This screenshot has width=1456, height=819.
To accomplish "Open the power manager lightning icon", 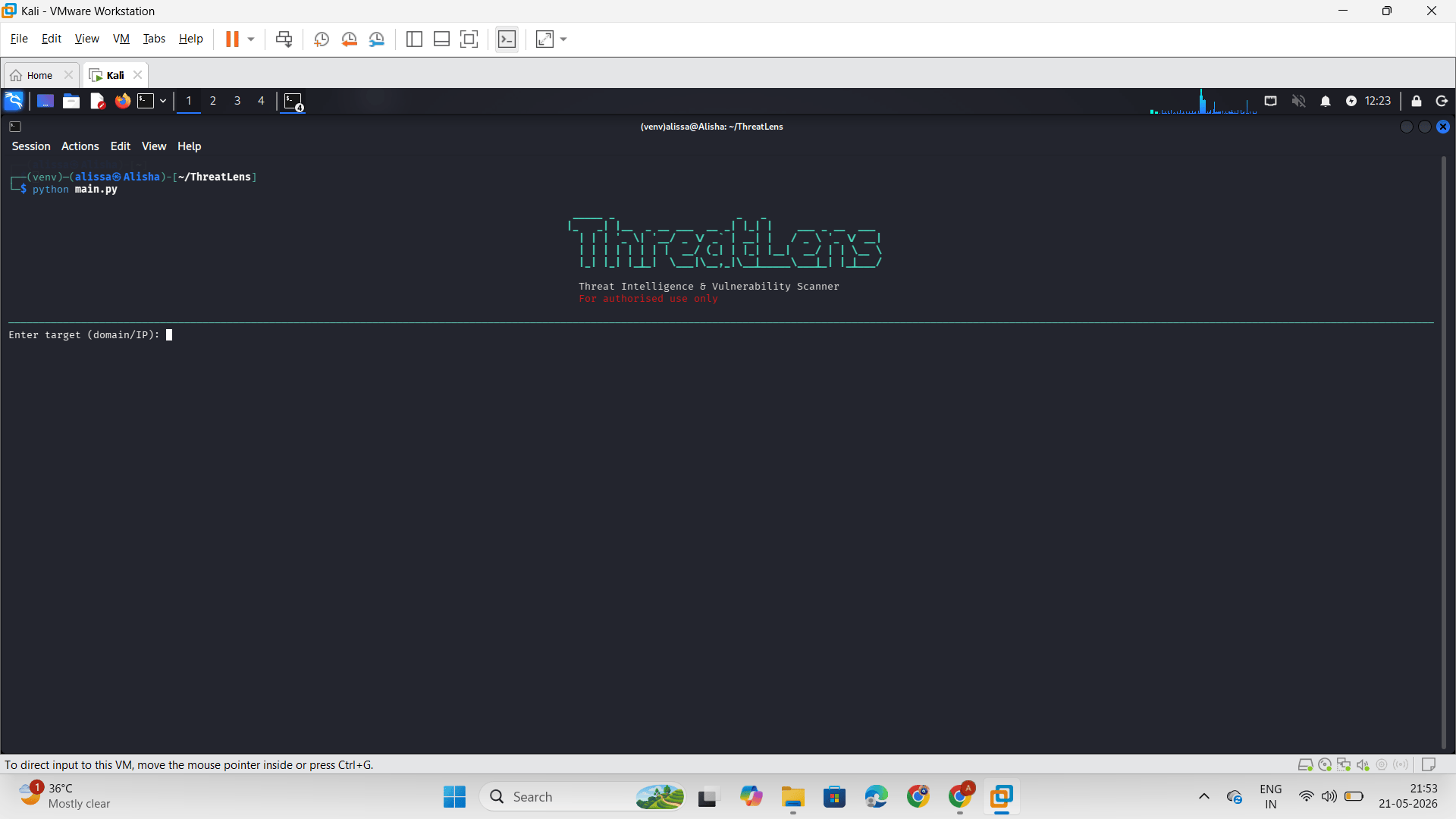I will tap(1351, 101).
